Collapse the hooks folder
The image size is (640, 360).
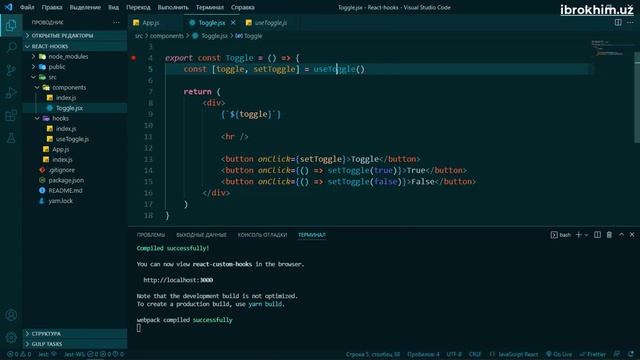tap(75, 118)
